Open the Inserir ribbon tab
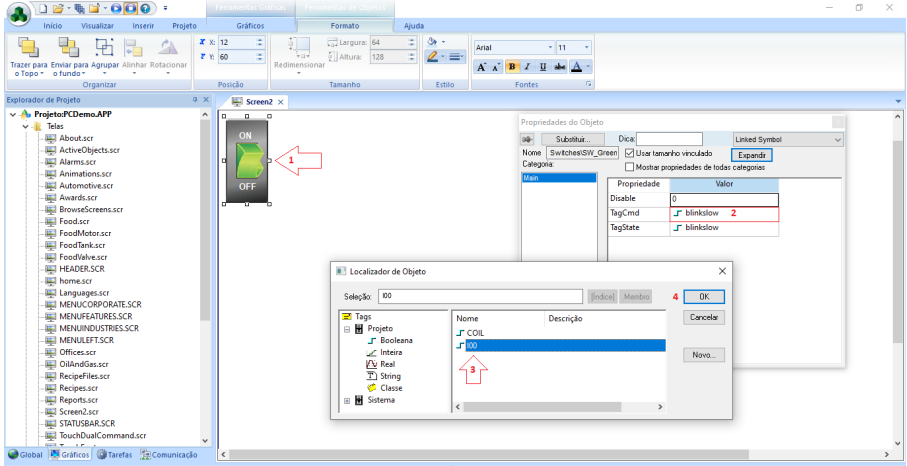 [x=143, y=25]
